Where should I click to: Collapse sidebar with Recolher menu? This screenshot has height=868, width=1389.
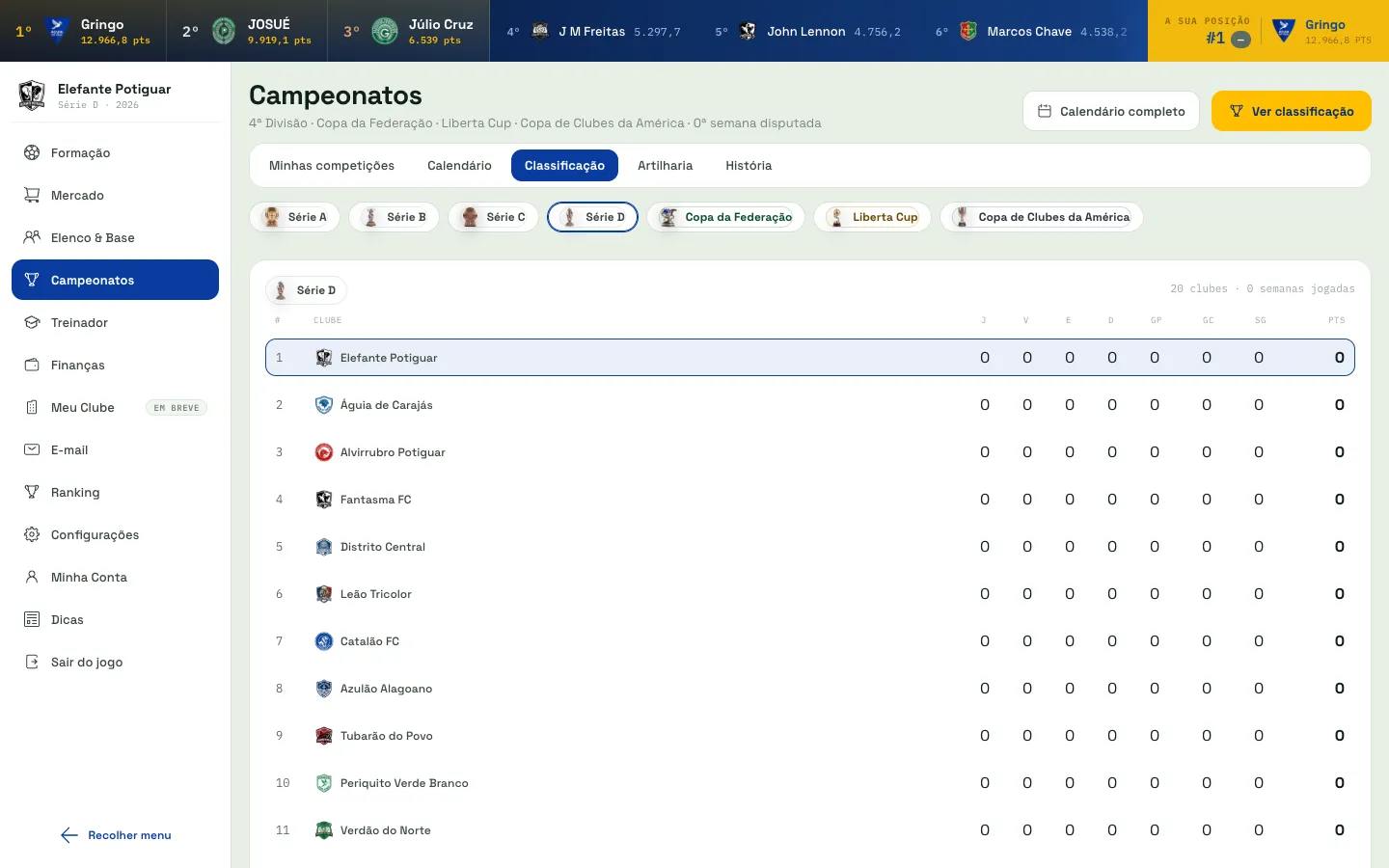(x=116, y=835)
